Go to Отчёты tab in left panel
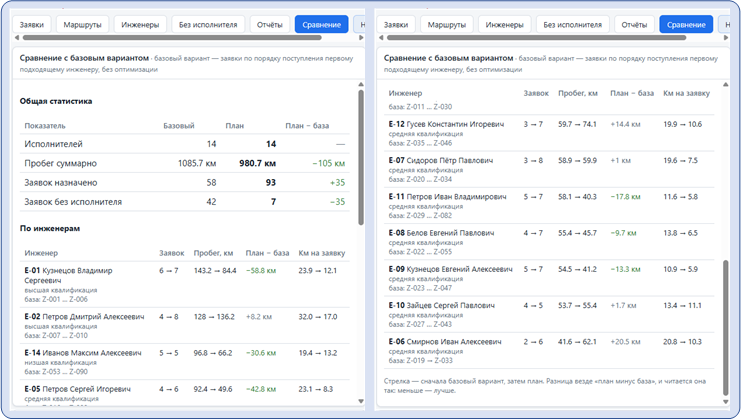 click(269, 25)
